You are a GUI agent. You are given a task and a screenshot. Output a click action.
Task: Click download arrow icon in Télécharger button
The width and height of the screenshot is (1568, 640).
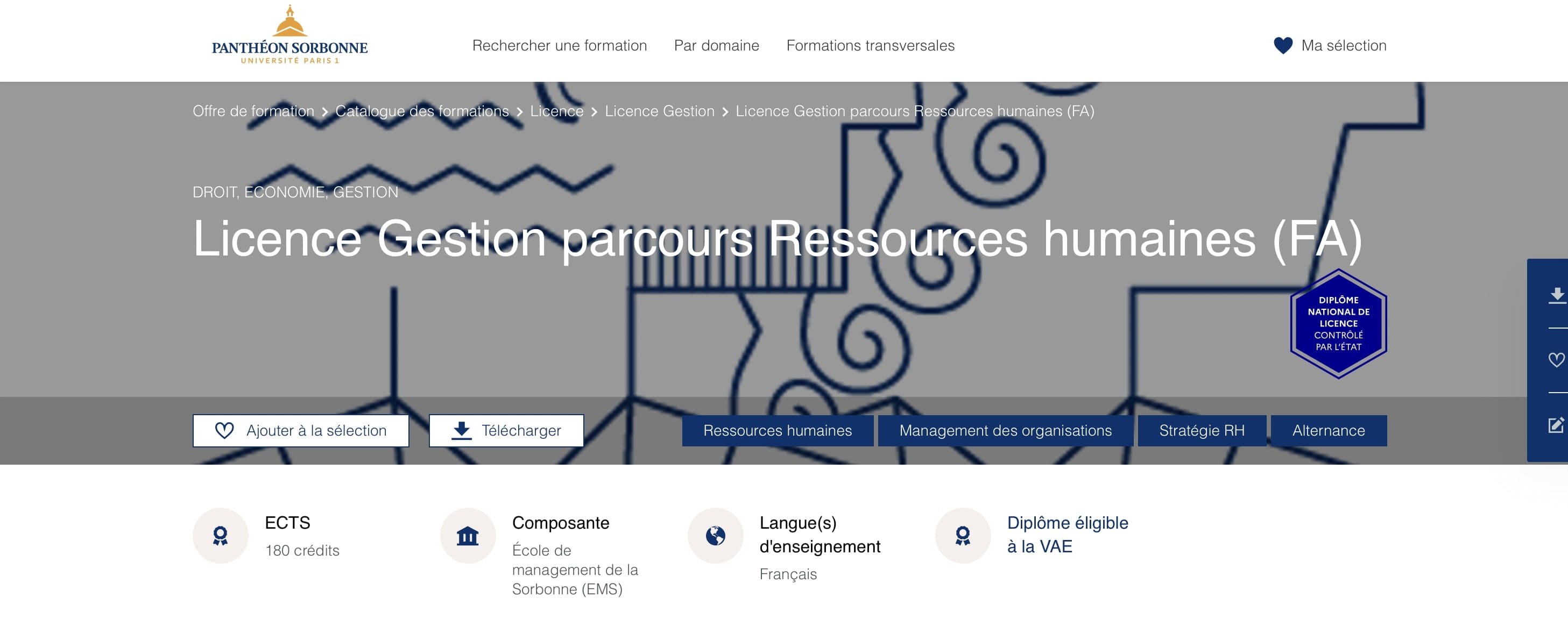tap(461, 431)
